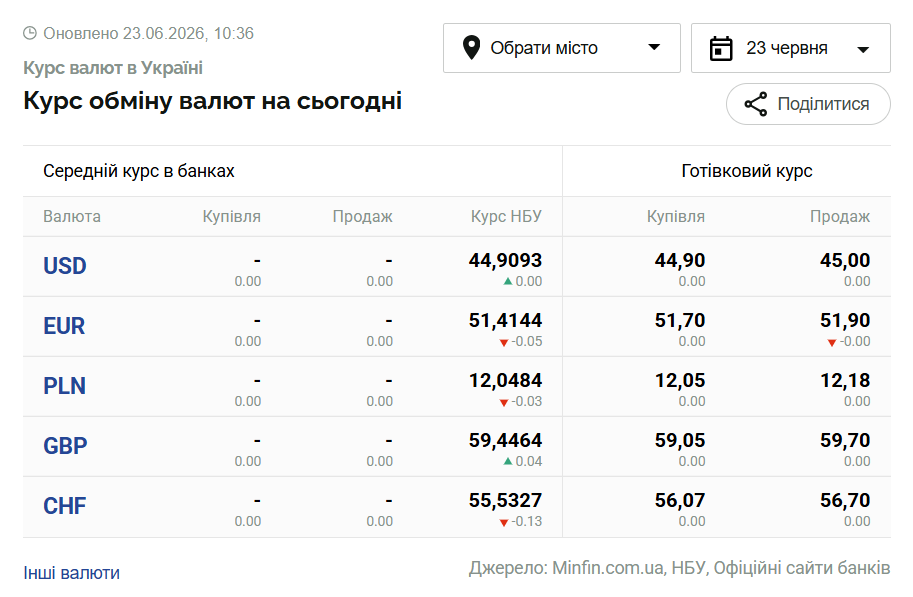This screenshot has height=597, width=913.
Task: Click the location pin icon
Action: (471, 48)
